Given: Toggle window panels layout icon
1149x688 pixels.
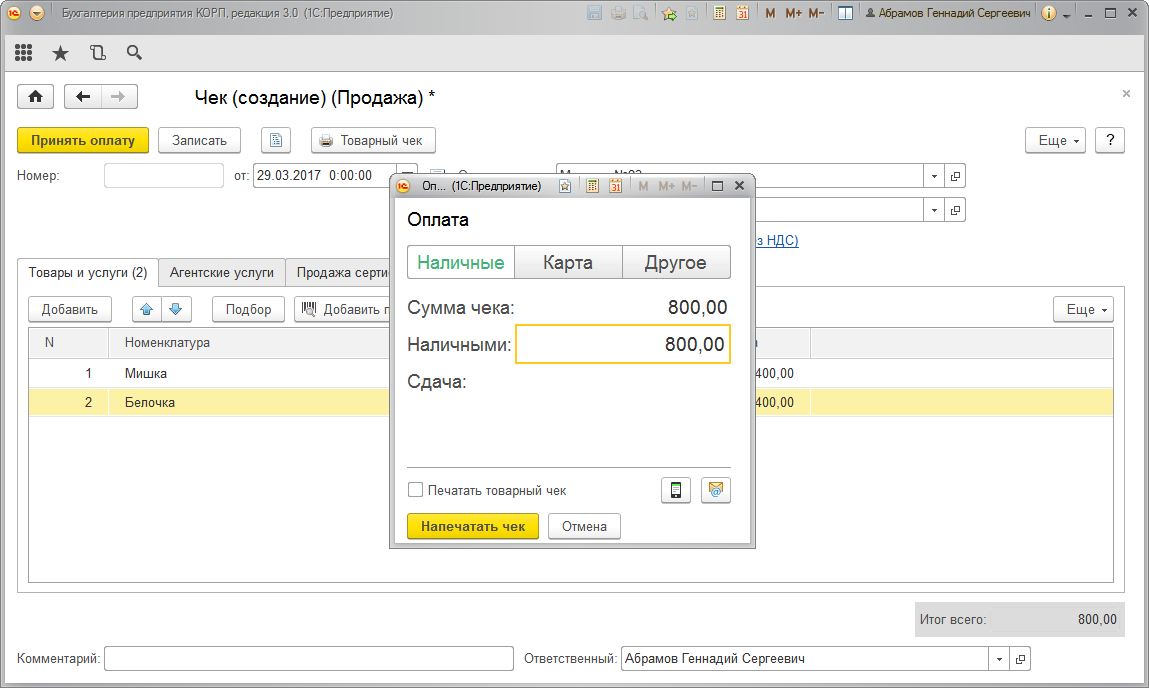Looking at the screenshot, I should coord(845,13).
